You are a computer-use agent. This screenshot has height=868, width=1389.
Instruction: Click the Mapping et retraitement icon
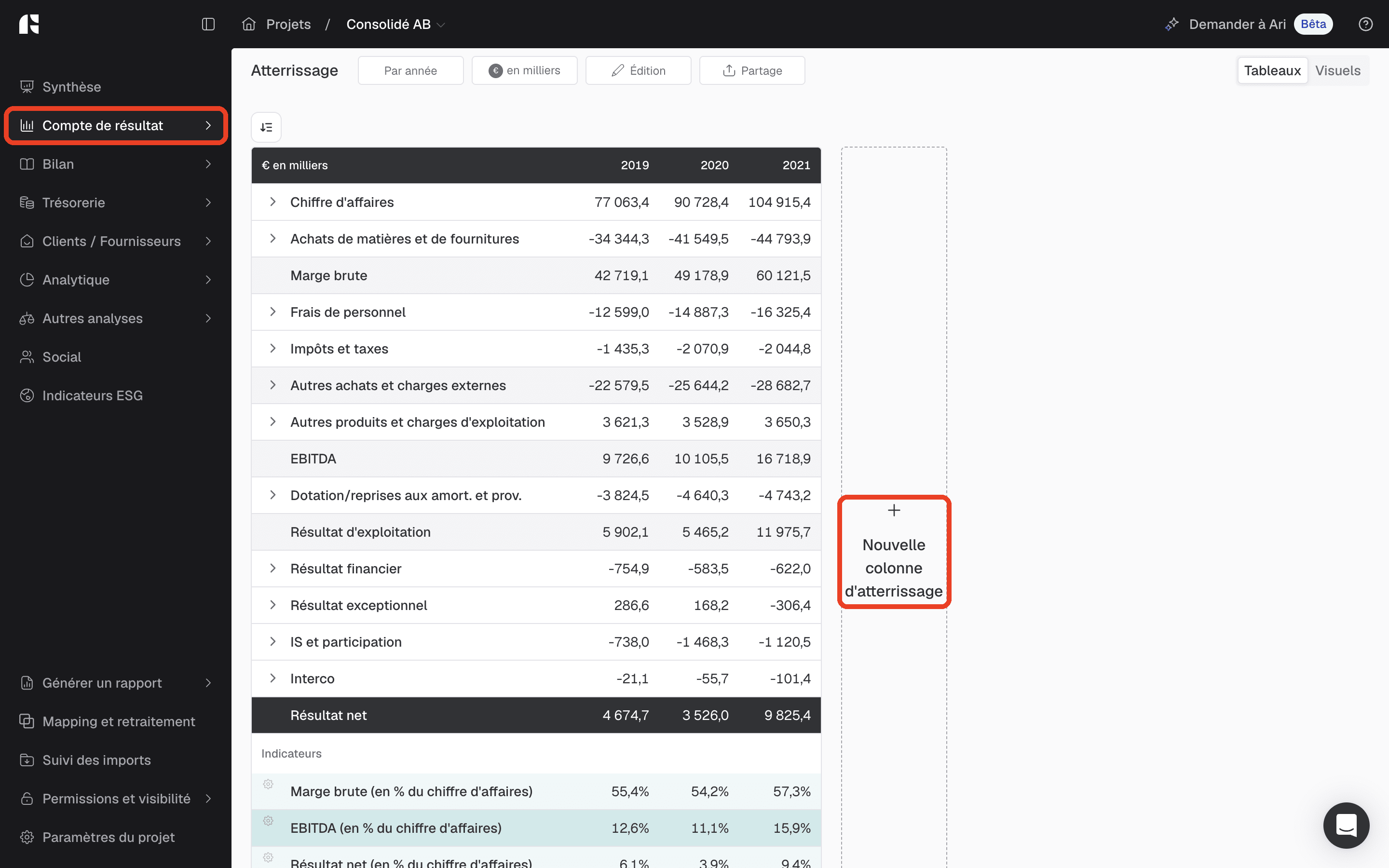coord(27,721)
